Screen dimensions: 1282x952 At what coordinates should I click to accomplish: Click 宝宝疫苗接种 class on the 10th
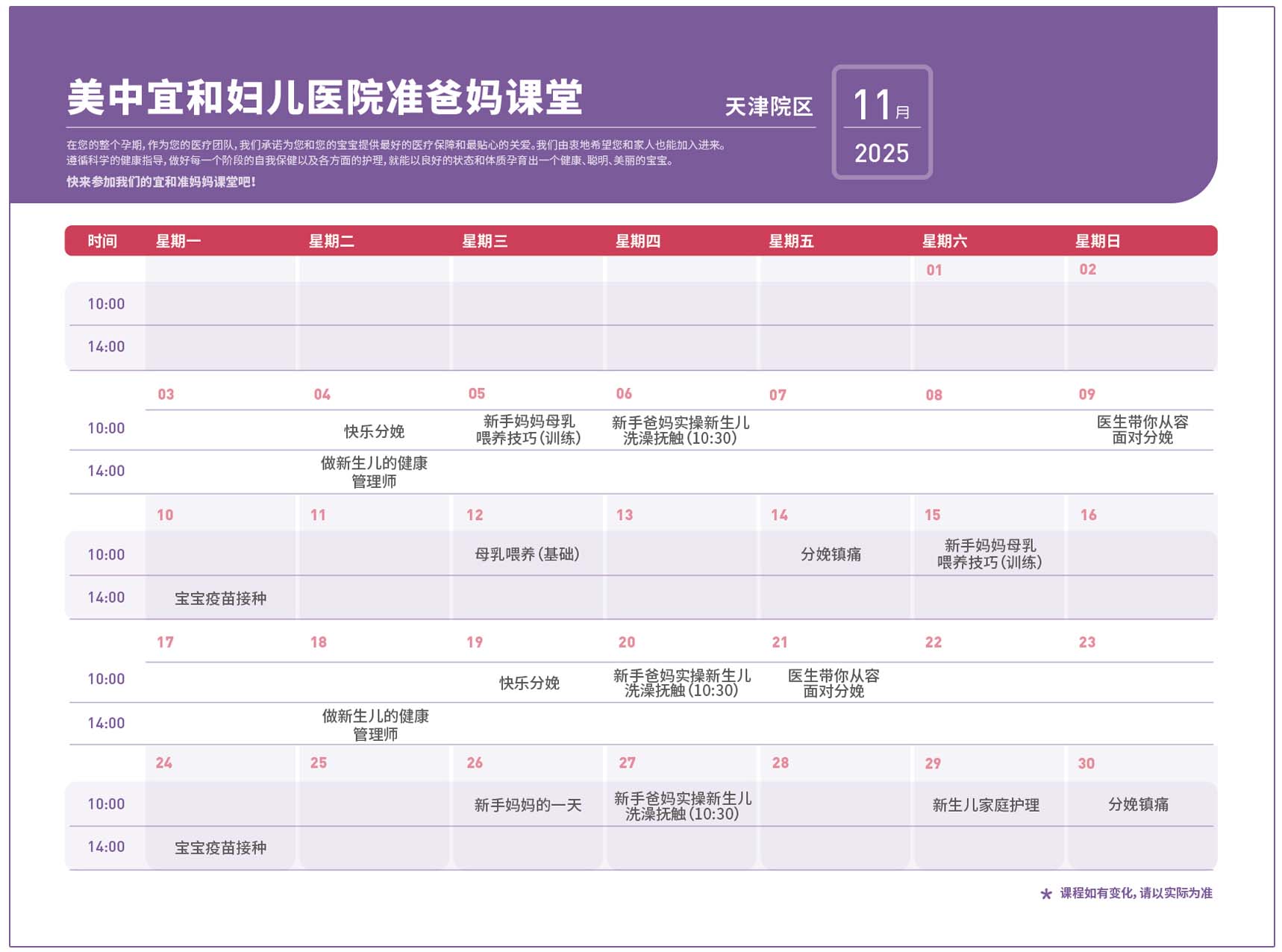pyautogui.click(x=220, y=598)
